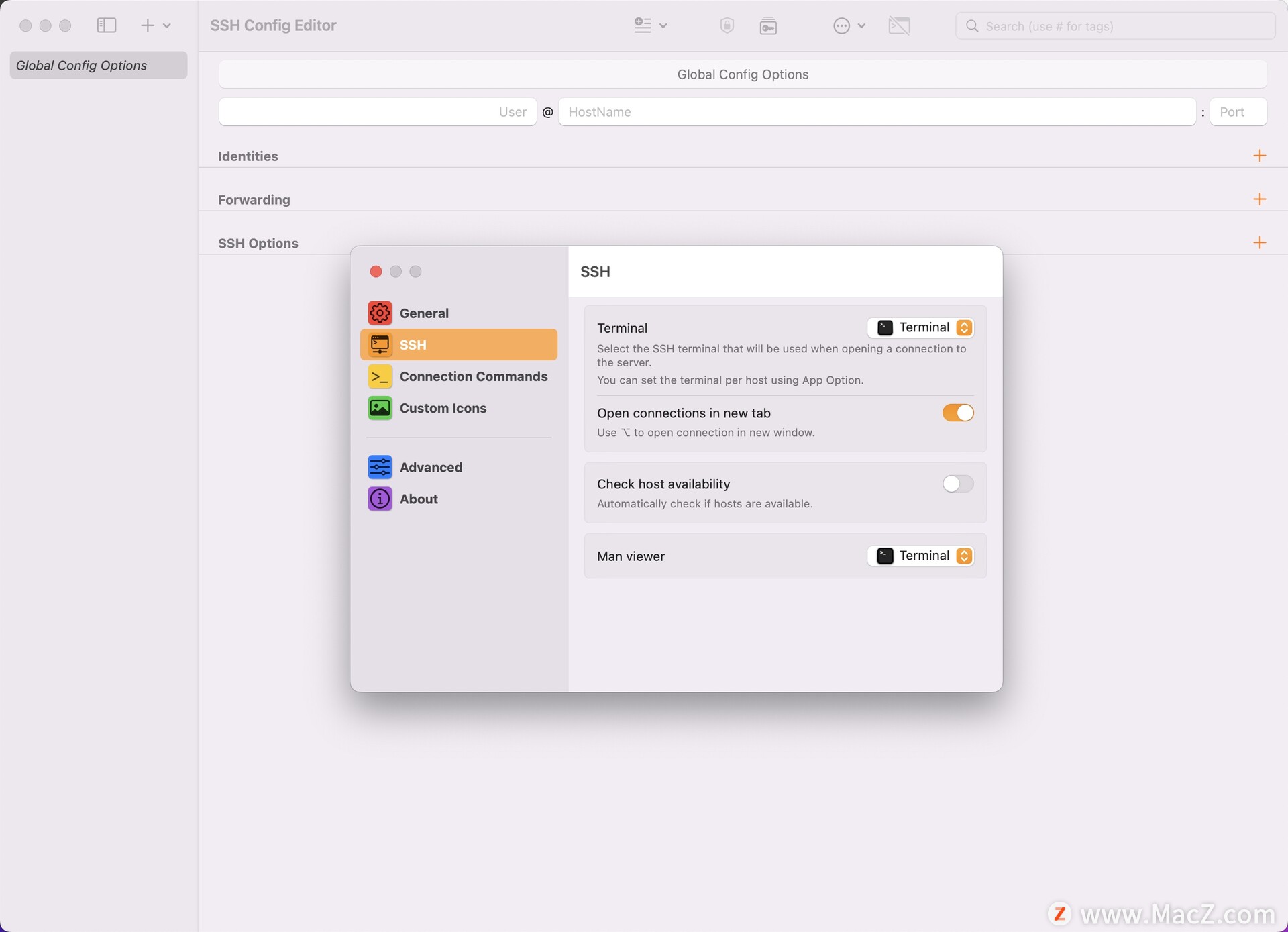
Task: Open the key manager toolbar icon
Action: point(768,25)
